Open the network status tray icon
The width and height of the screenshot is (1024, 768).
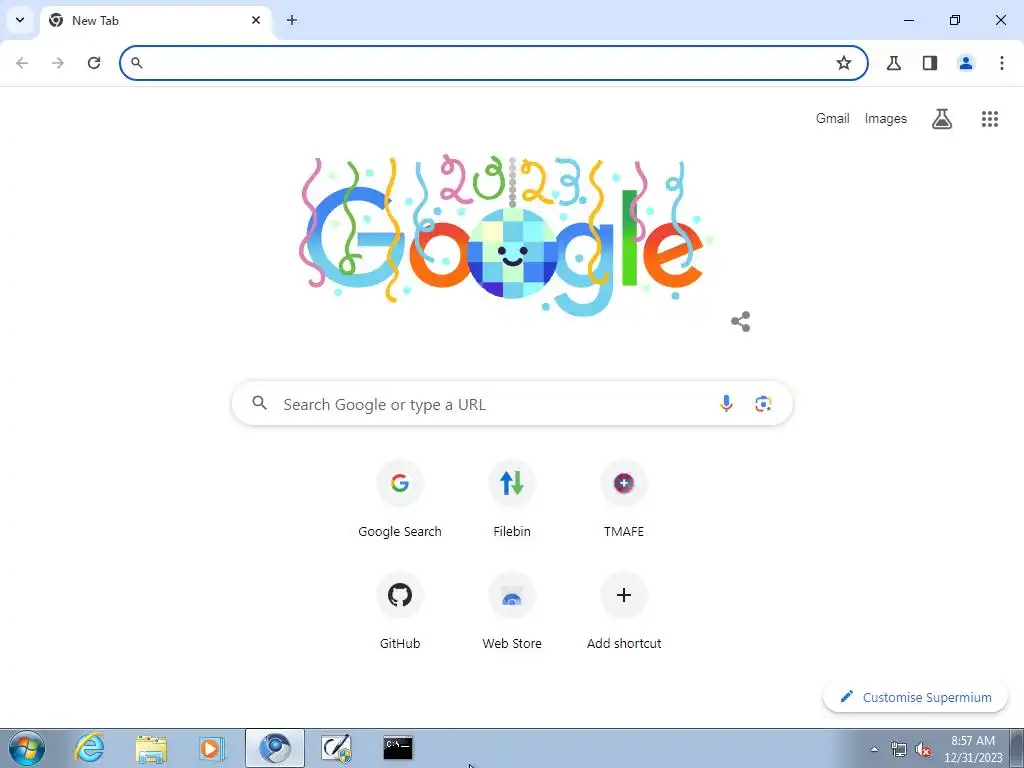(899, 749)
